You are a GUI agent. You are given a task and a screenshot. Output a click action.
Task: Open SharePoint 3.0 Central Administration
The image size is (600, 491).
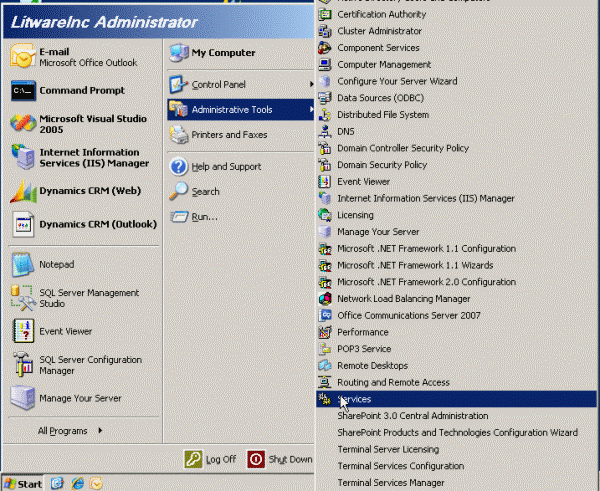[x=456, y=416]
